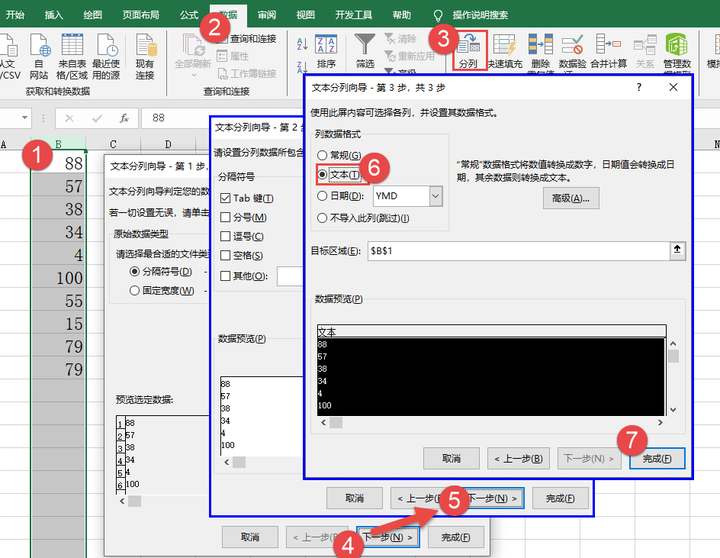
Task: Click step 3 preview vertical scrollbar down arrow
Action: coord(673,410)
